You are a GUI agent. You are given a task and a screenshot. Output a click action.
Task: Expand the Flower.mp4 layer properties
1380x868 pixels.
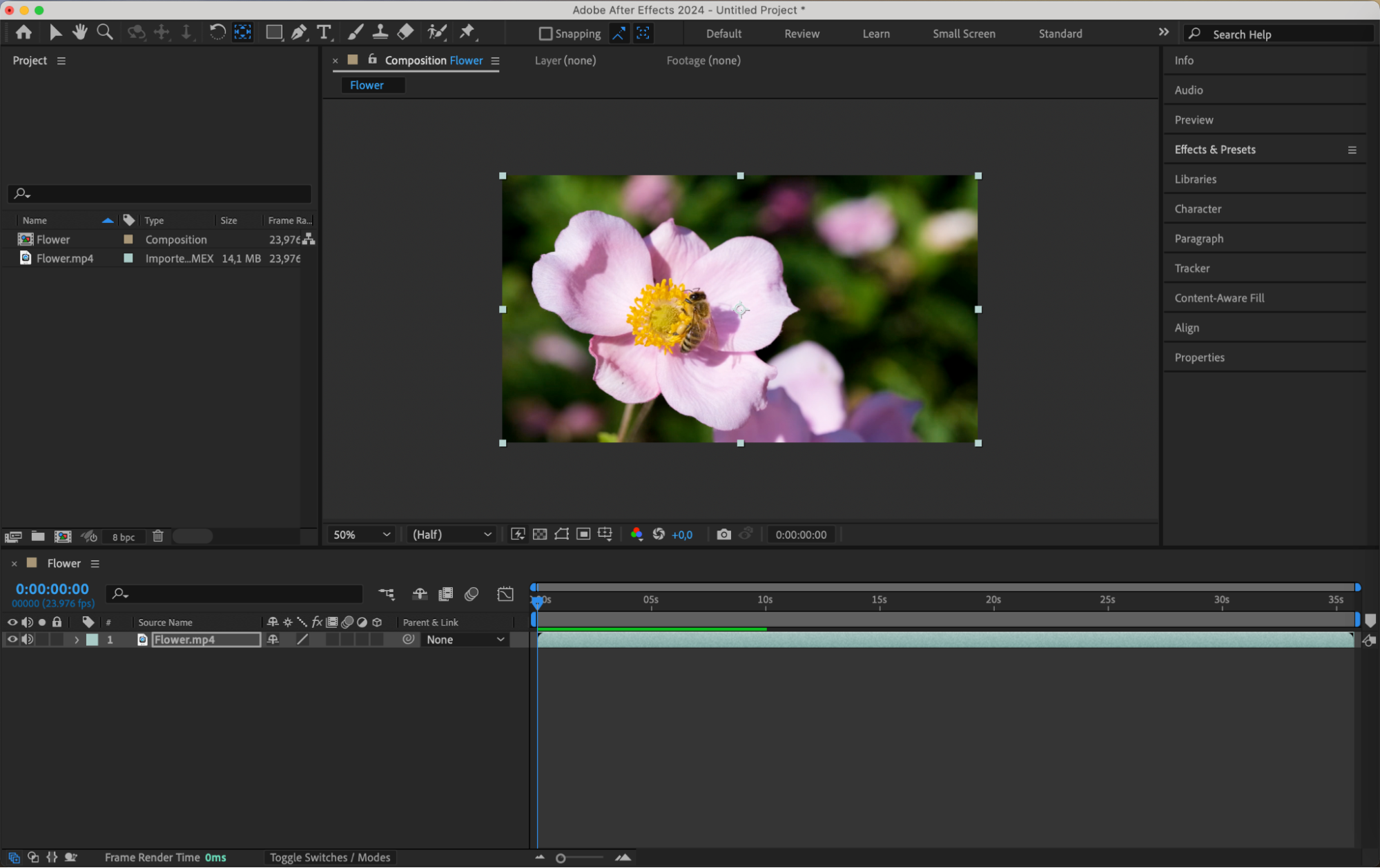(77, 640)
